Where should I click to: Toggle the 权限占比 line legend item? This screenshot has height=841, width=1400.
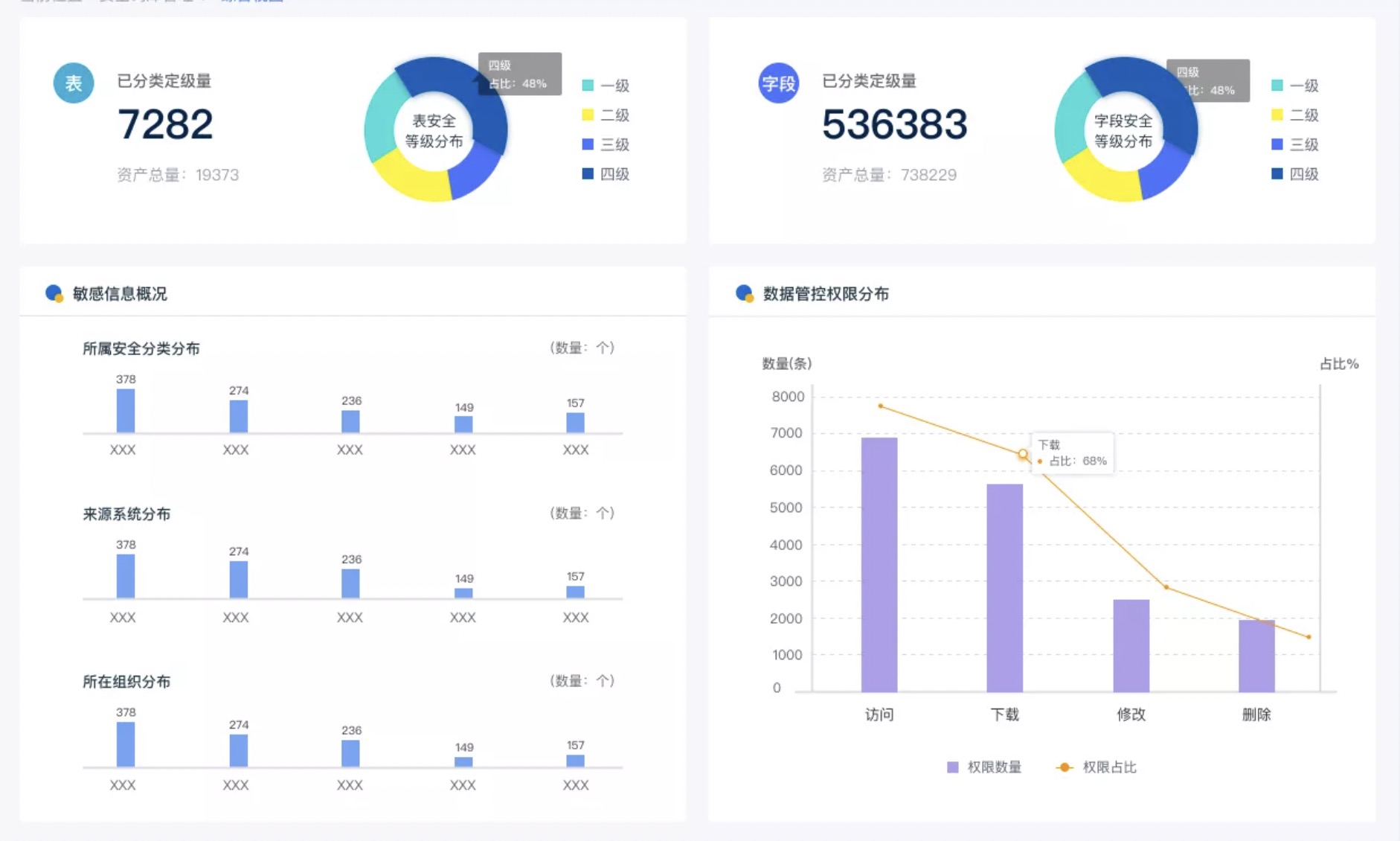1096,767
